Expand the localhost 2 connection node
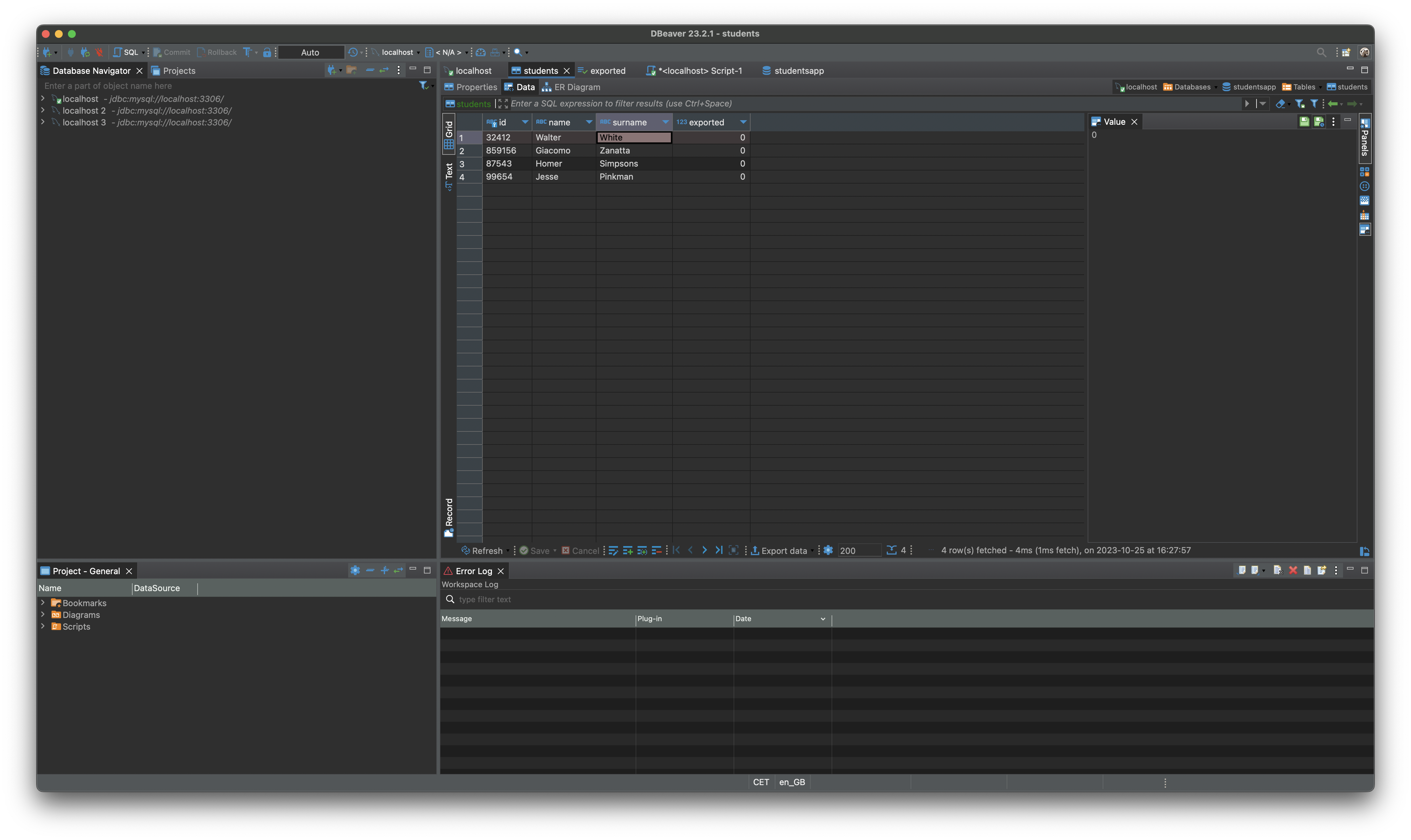 click(x=43, y=110)
